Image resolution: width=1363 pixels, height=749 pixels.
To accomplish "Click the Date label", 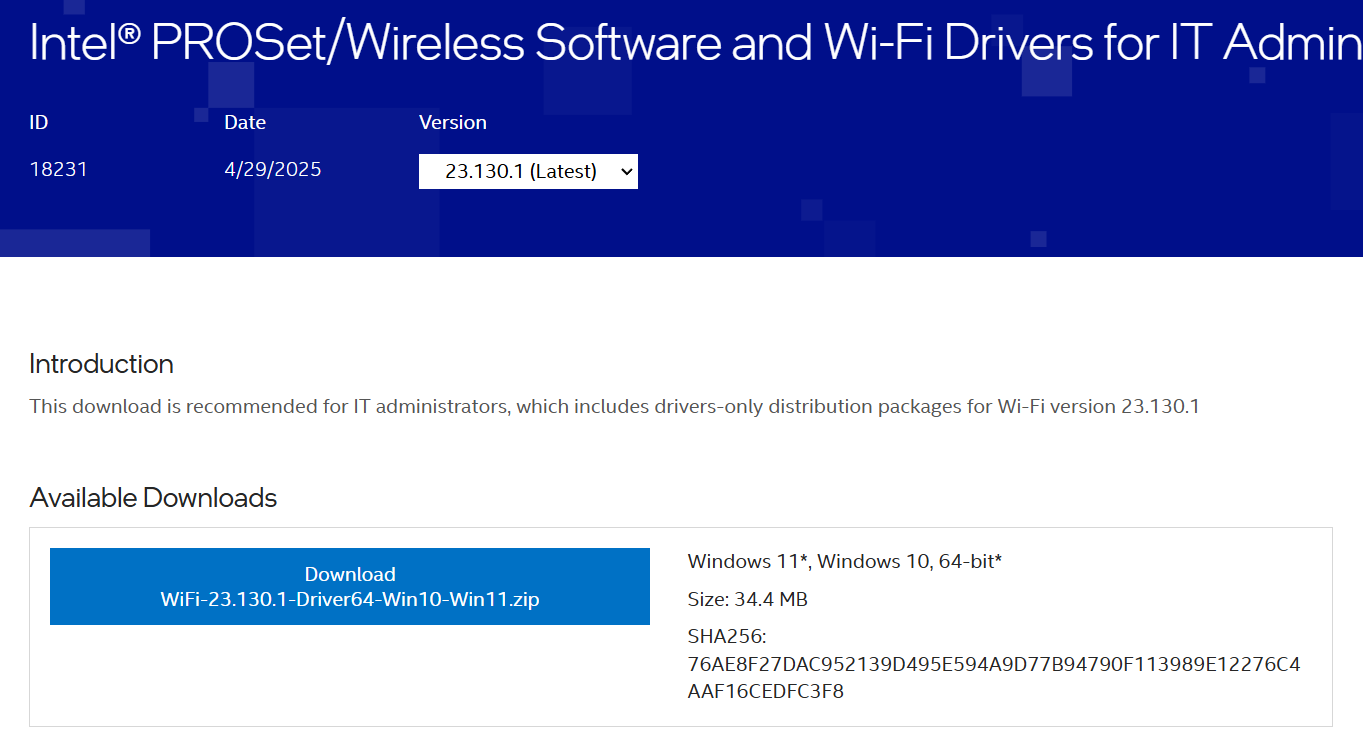I will click(x=245, y=122).
